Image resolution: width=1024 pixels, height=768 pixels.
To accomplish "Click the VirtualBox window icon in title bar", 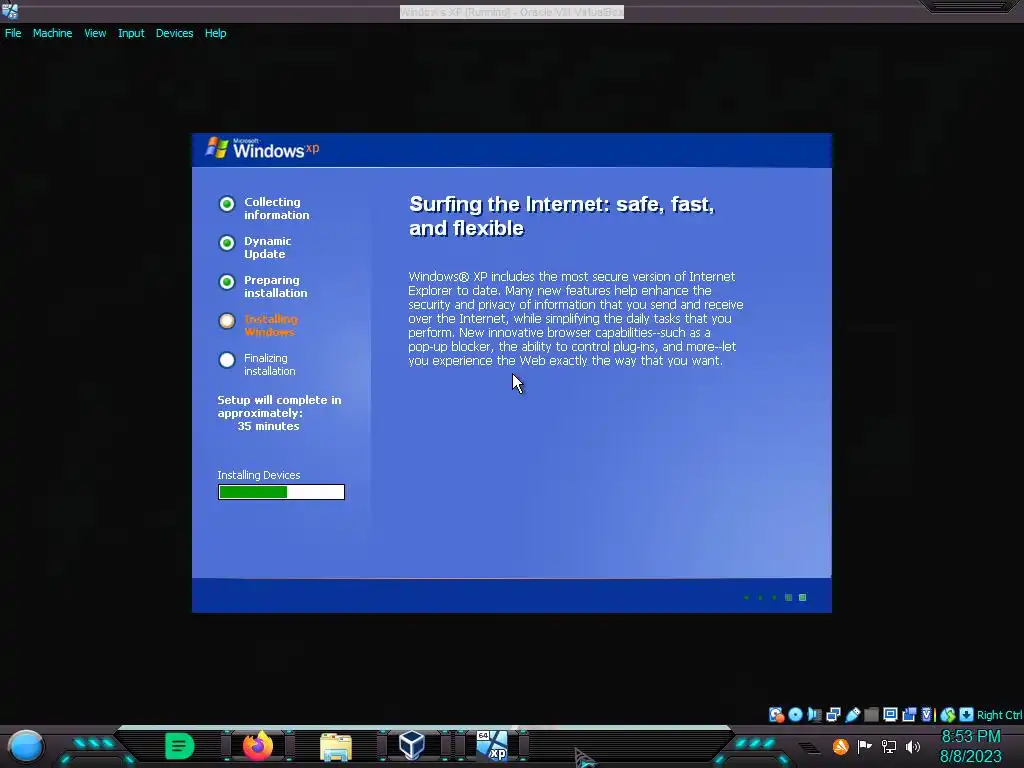I will (x=10, y=11).
